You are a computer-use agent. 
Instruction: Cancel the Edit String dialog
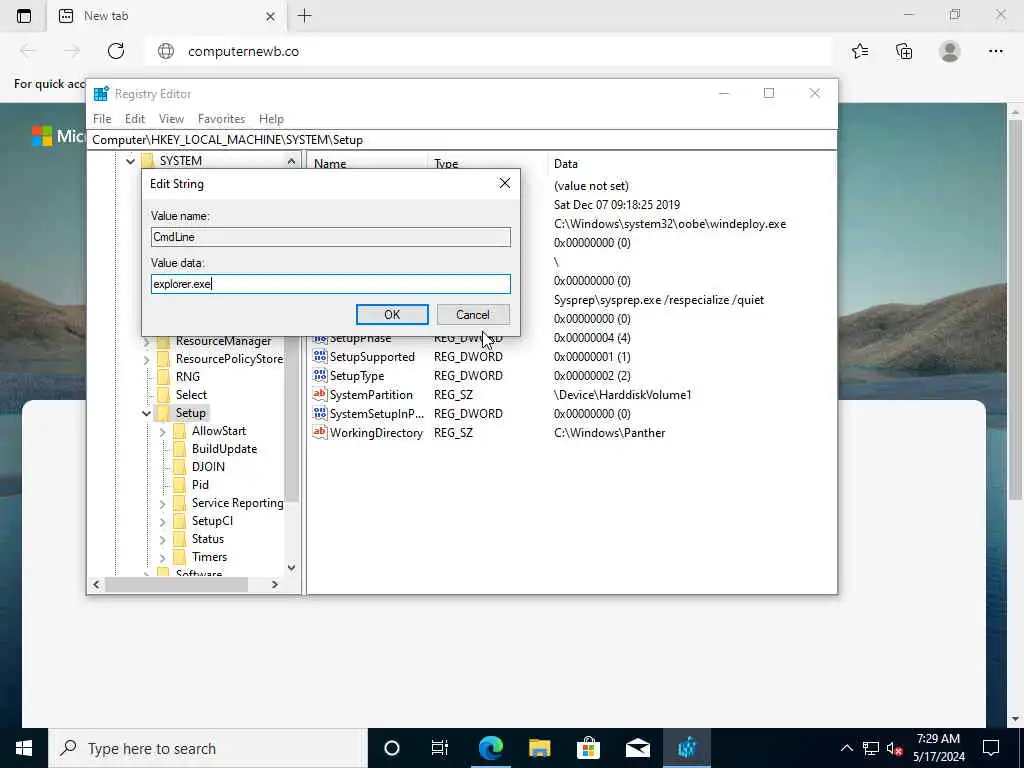(x=473, y=314)
